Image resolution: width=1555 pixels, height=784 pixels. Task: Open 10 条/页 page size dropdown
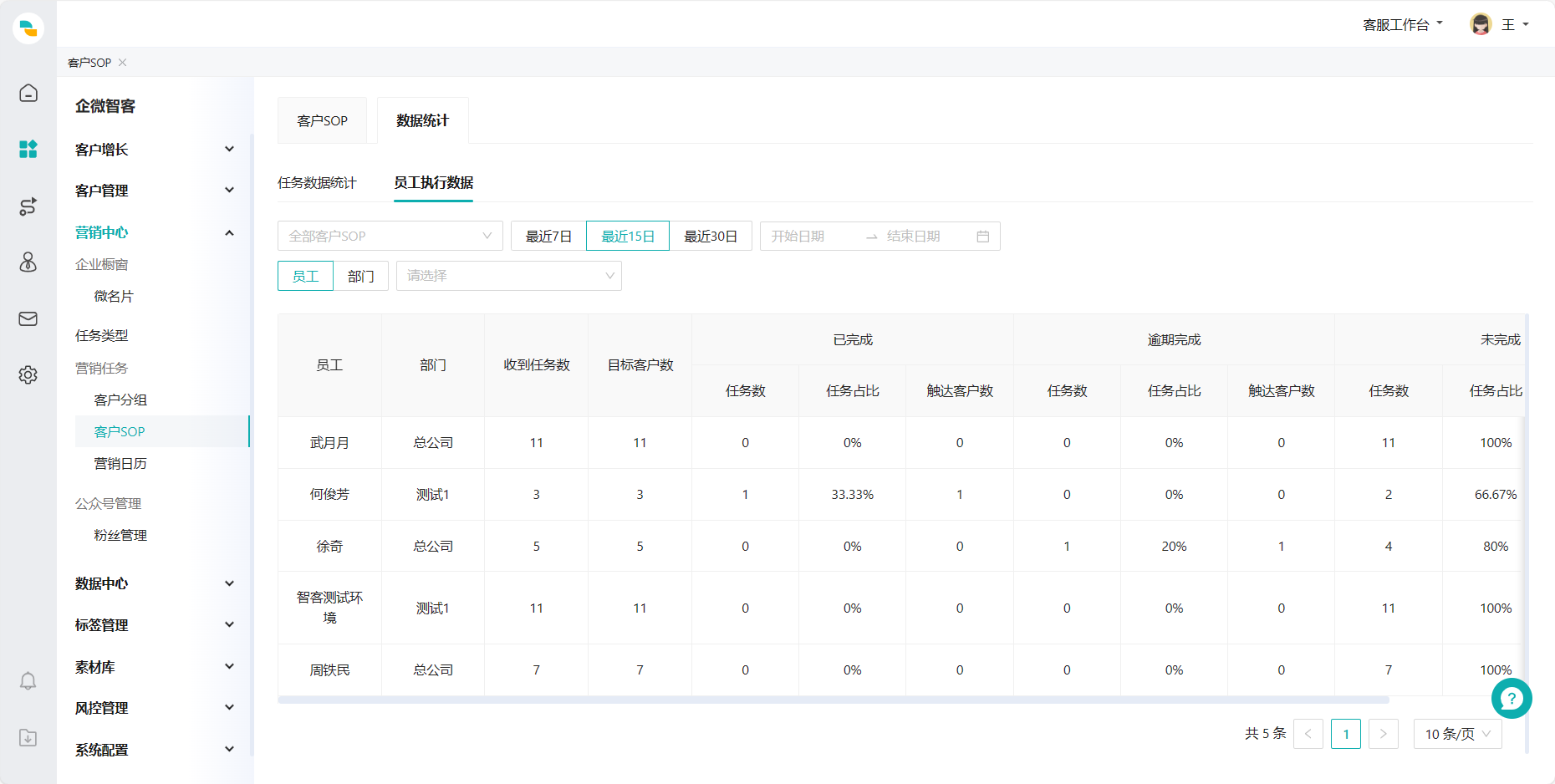point(1458,734)
